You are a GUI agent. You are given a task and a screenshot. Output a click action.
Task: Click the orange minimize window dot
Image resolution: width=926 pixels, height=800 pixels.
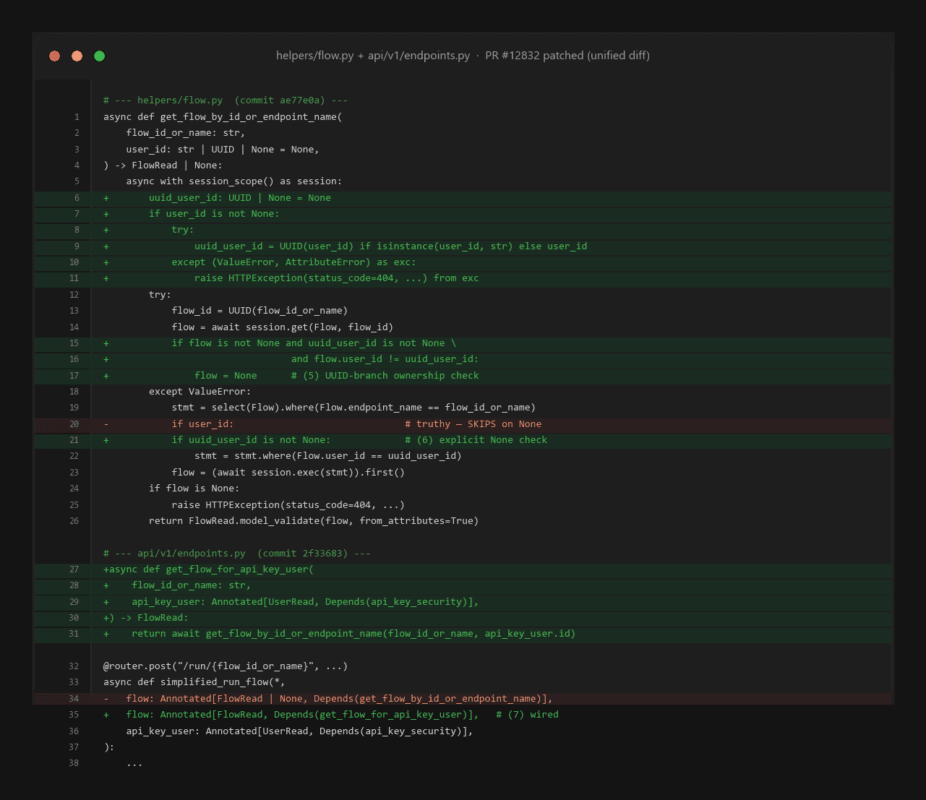[77, 56]
